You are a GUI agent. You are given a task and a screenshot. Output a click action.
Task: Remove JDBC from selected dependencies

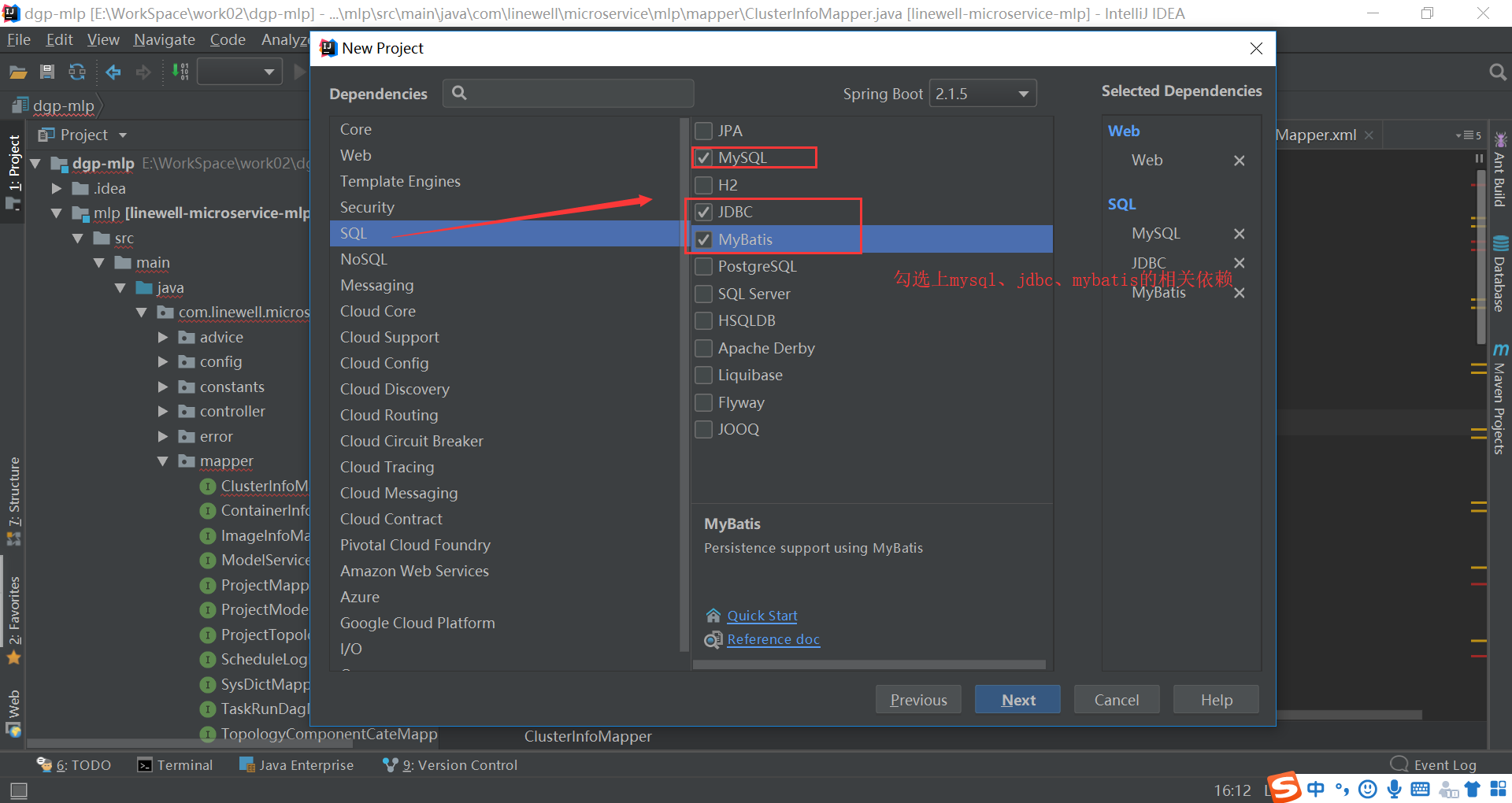click(x=1239, y=263)
